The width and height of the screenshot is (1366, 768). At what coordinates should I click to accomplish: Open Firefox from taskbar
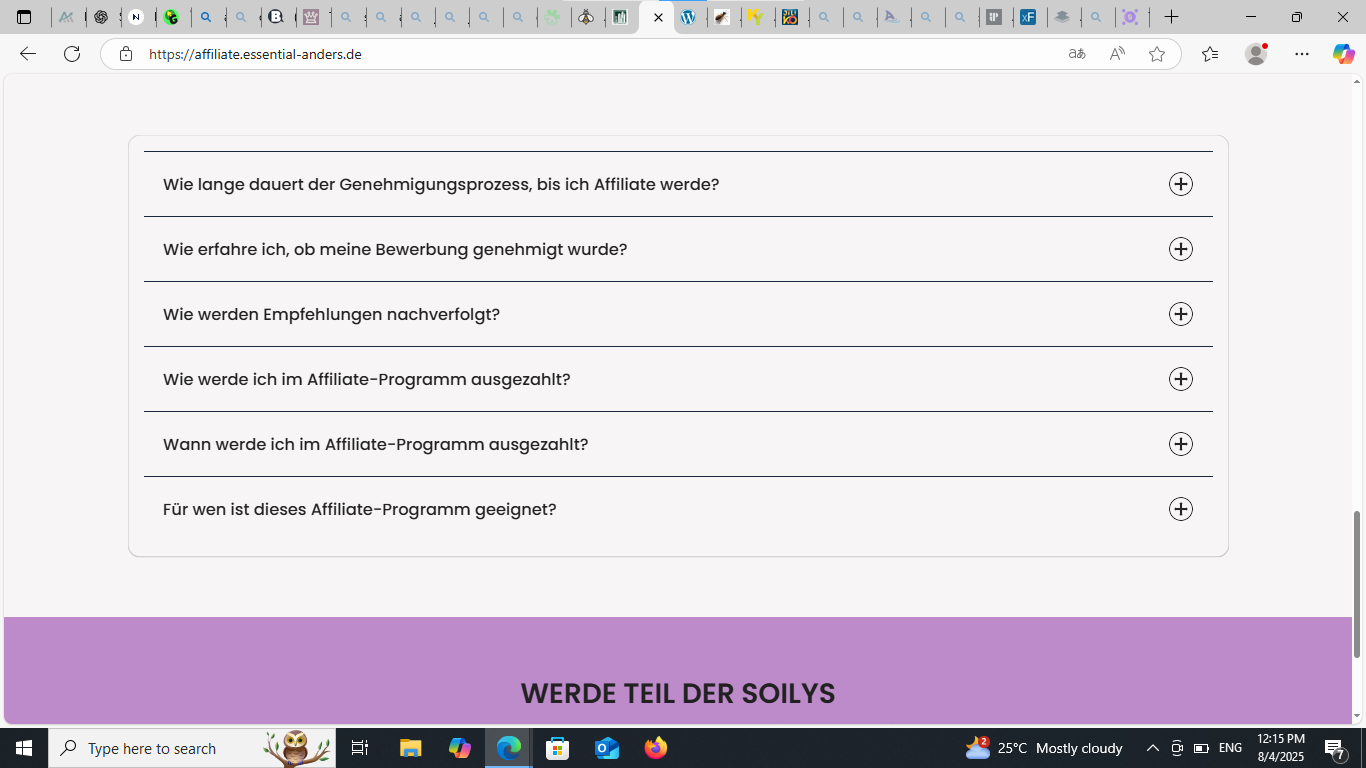(656, 748)
